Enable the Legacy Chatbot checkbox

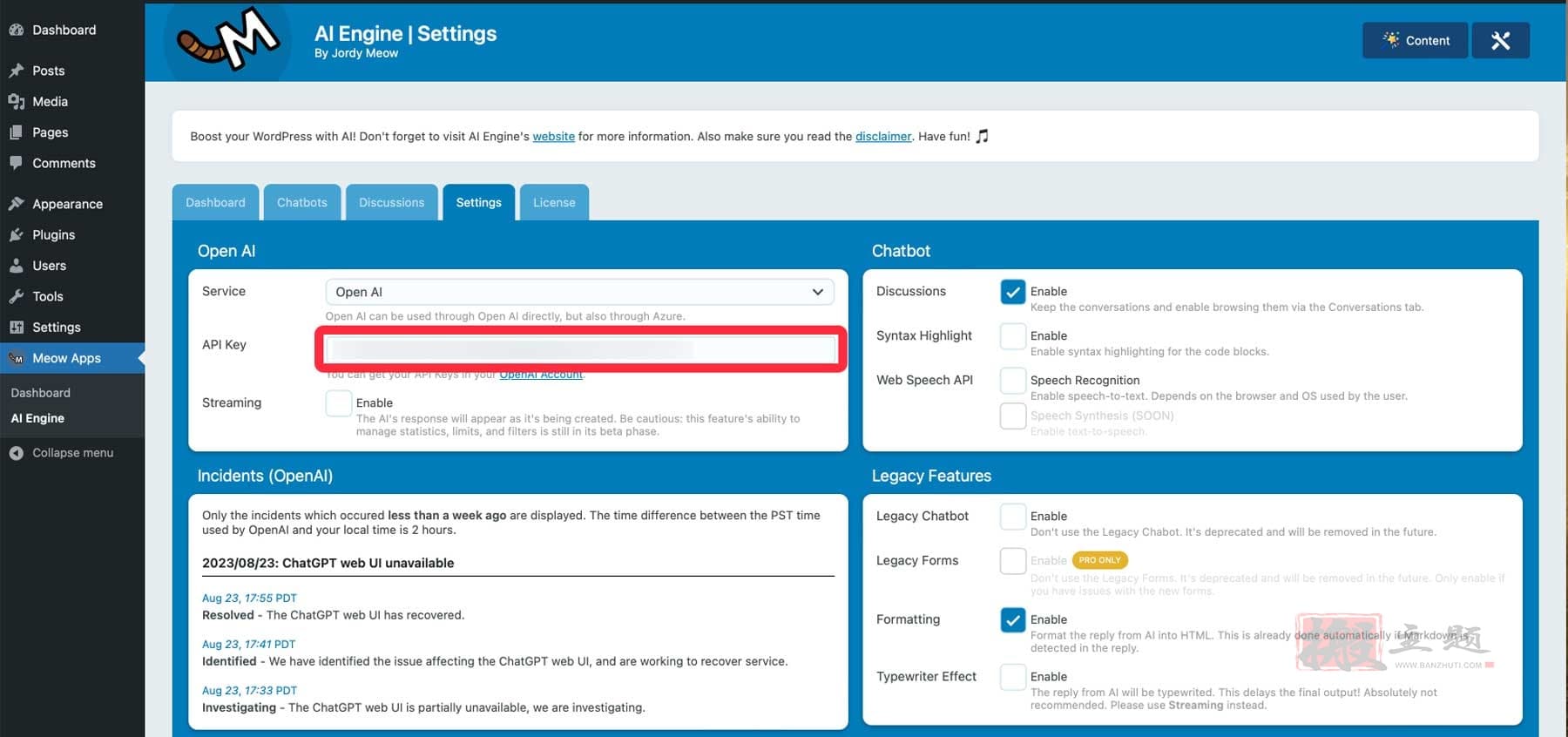[1013, 517]
